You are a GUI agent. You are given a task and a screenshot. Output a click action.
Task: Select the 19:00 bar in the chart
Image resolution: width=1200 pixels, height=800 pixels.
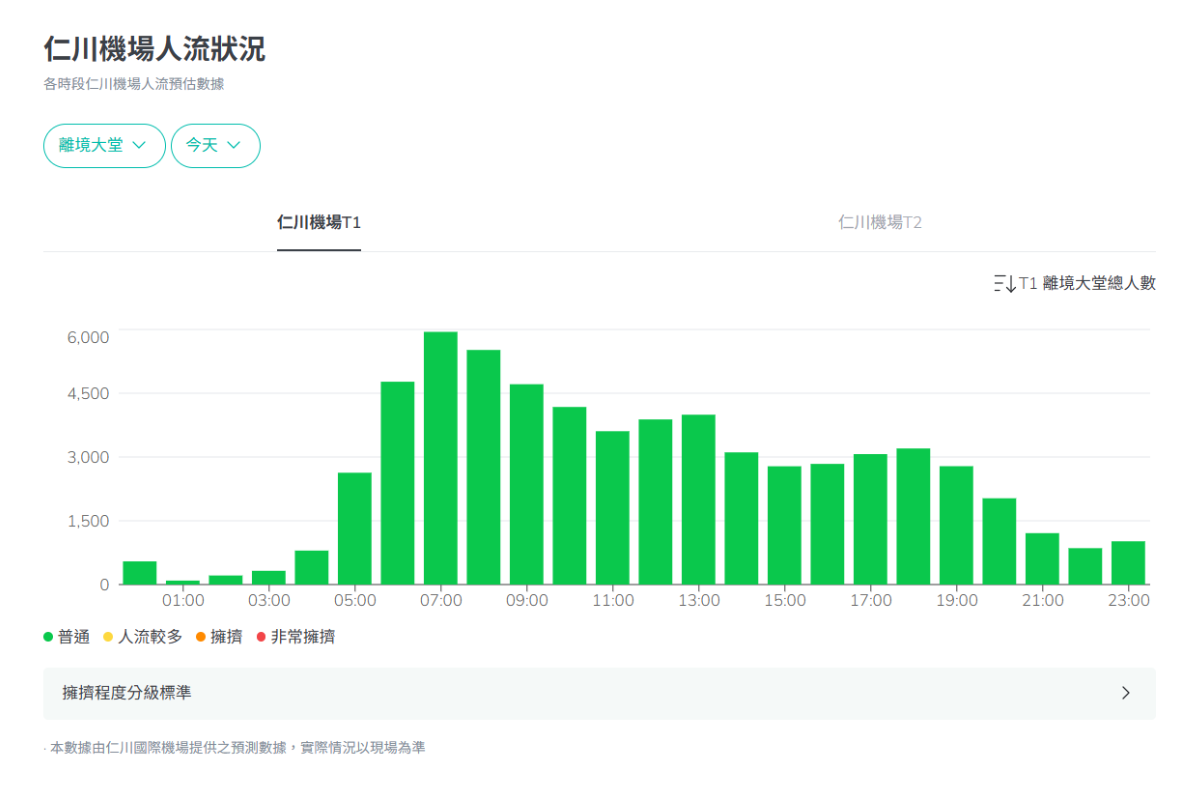click(956, 525)
